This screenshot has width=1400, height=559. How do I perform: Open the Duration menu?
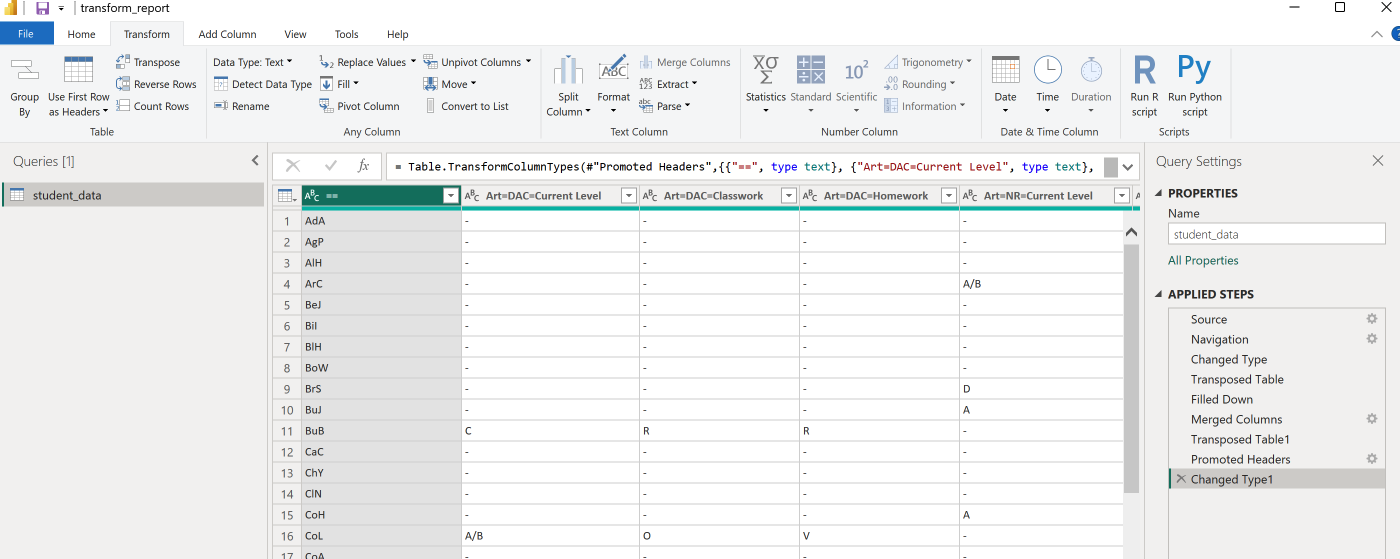click(x=1091, y=84)
